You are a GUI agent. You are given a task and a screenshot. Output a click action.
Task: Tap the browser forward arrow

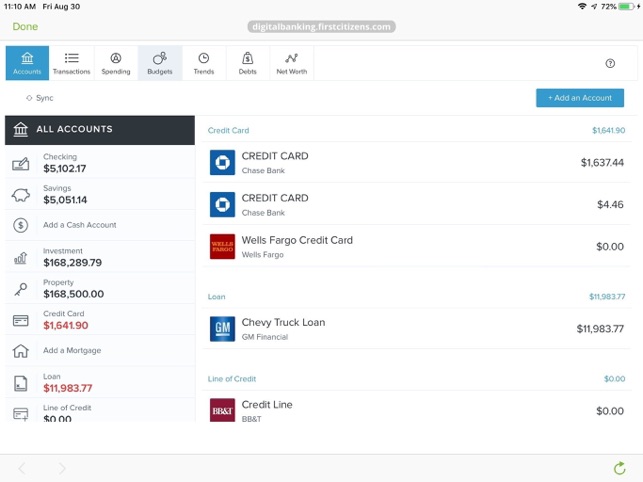point(62,468)
